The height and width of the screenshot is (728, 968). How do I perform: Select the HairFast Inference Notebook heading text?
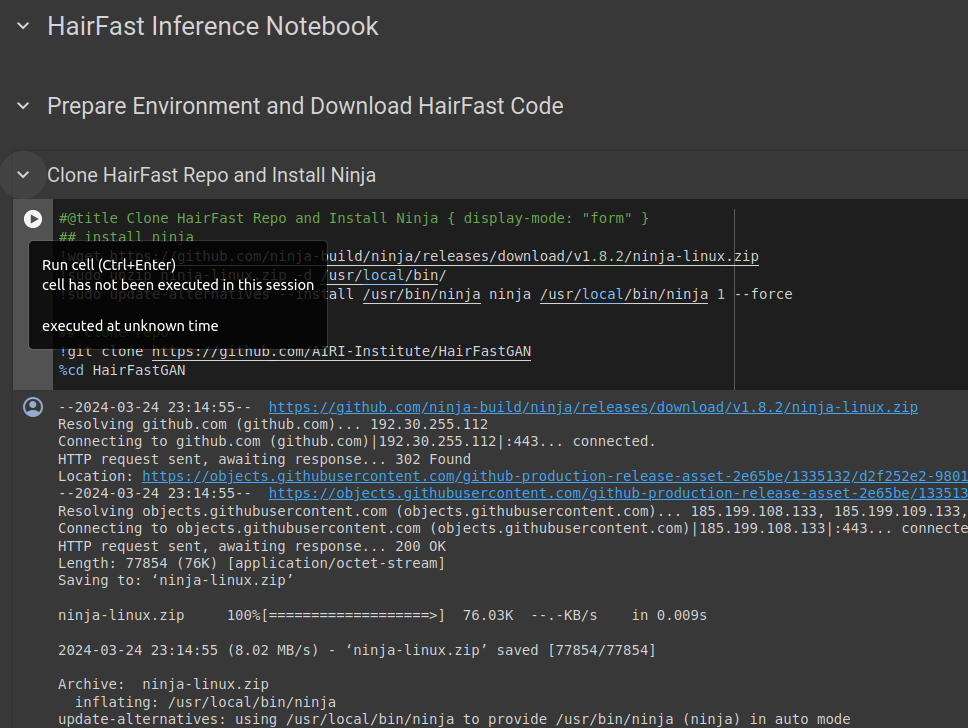212,26
